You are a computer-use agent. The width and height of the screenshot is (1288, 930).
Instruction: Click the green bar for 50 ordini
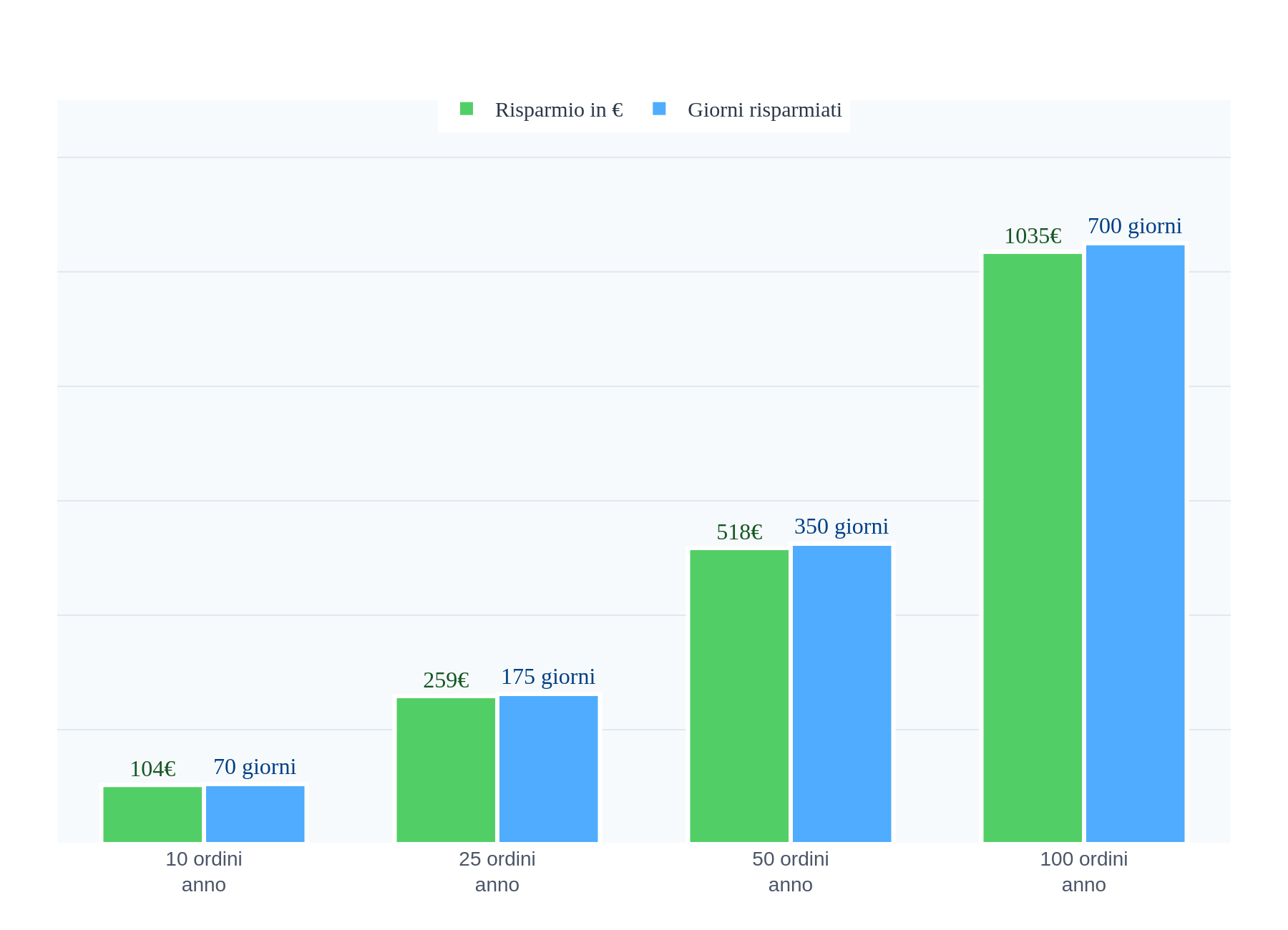[739, 695]
